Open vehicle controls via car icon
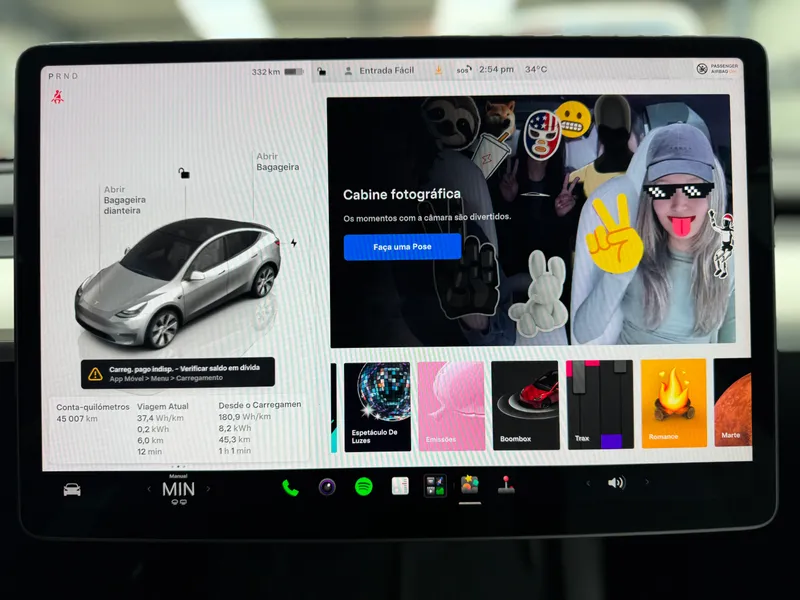The image size is (800, 600). [x=72, y=490]
